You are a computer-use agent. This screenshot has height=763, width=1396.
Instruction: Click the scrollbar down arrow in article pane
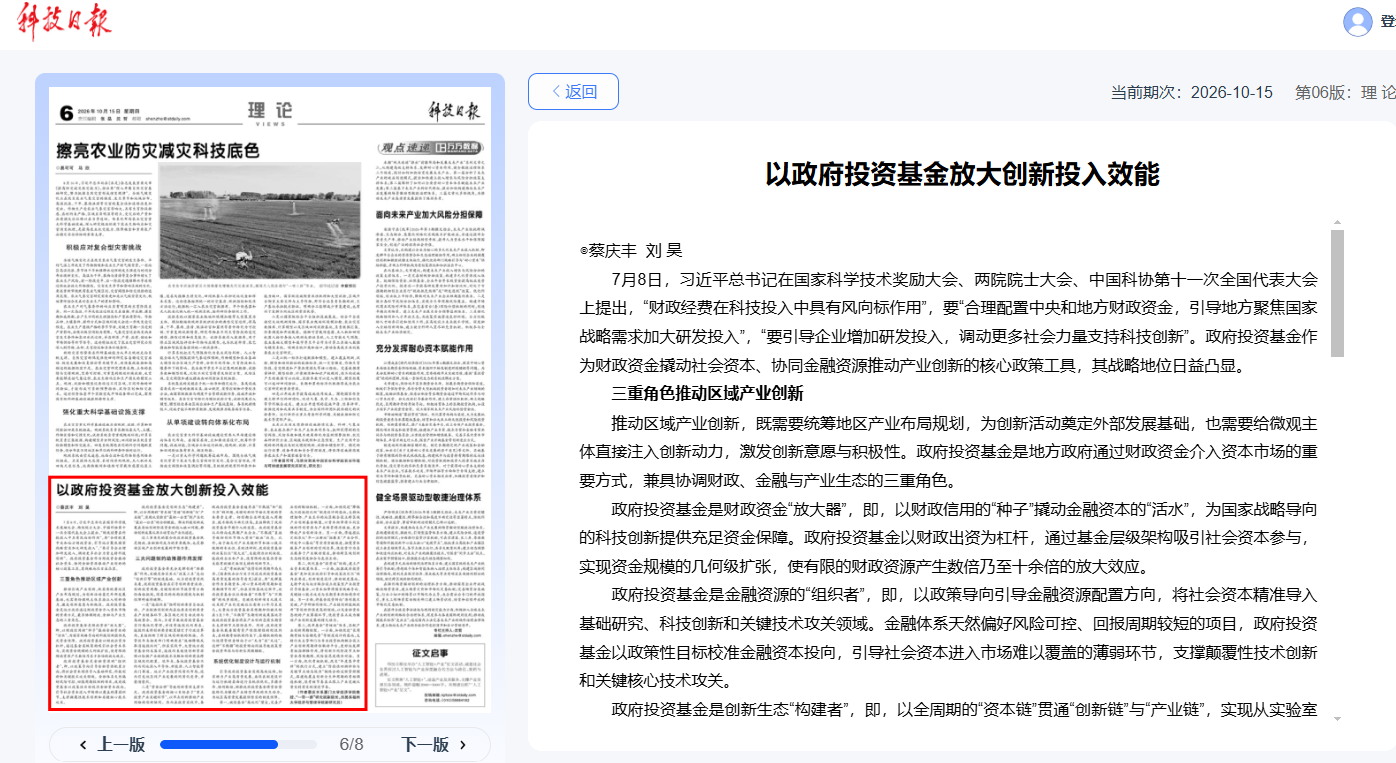1337,719
